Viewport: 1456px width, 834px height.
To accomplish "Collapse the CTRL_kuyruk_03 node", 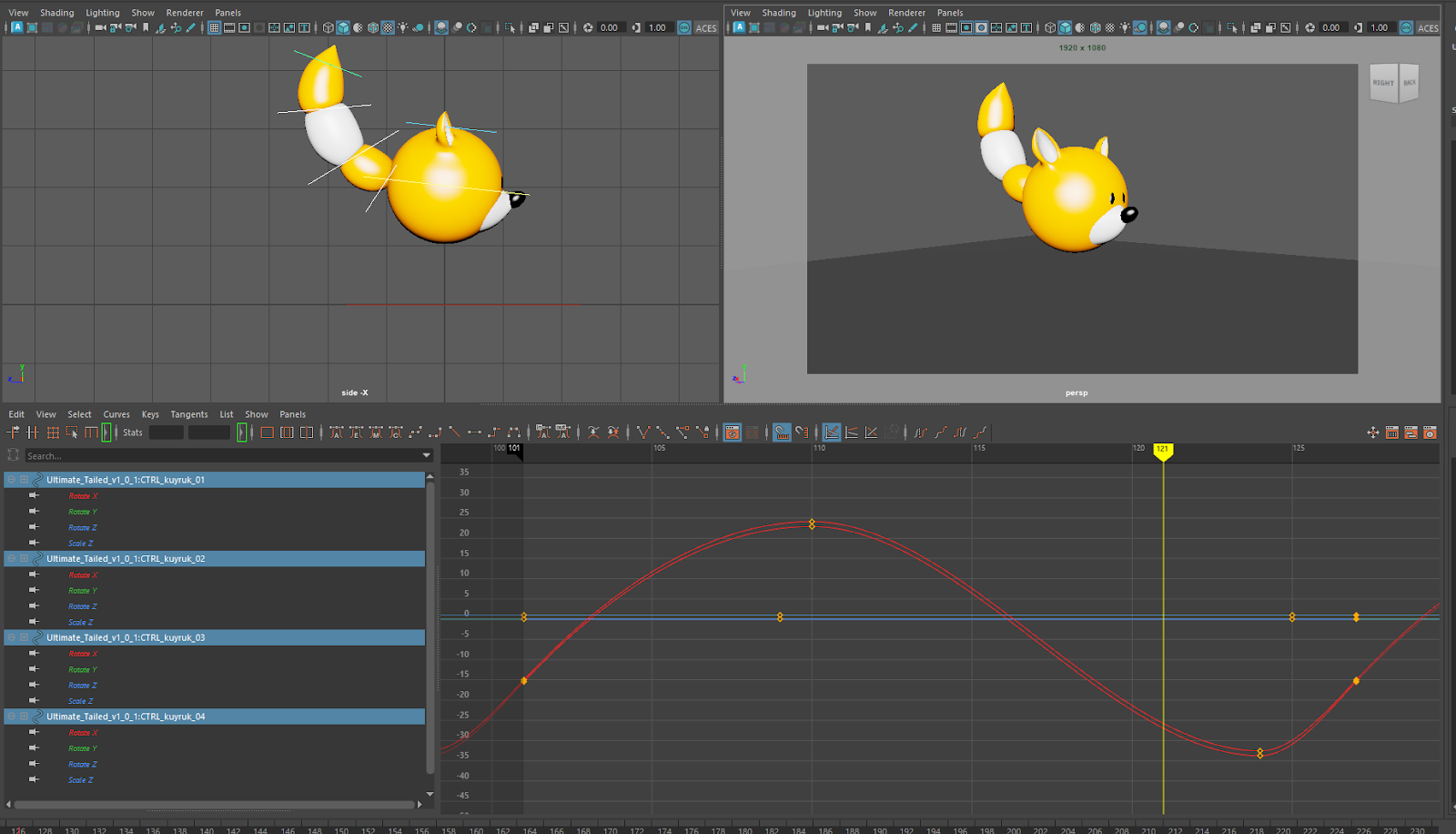I will pyautogui.click(x=11, y=637).
